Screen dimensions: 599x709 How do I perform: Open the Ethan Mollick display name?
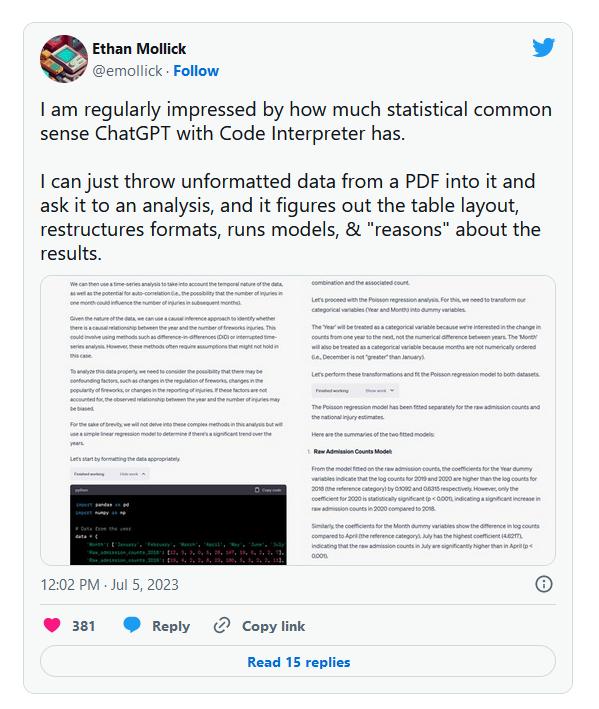[139, 49]
